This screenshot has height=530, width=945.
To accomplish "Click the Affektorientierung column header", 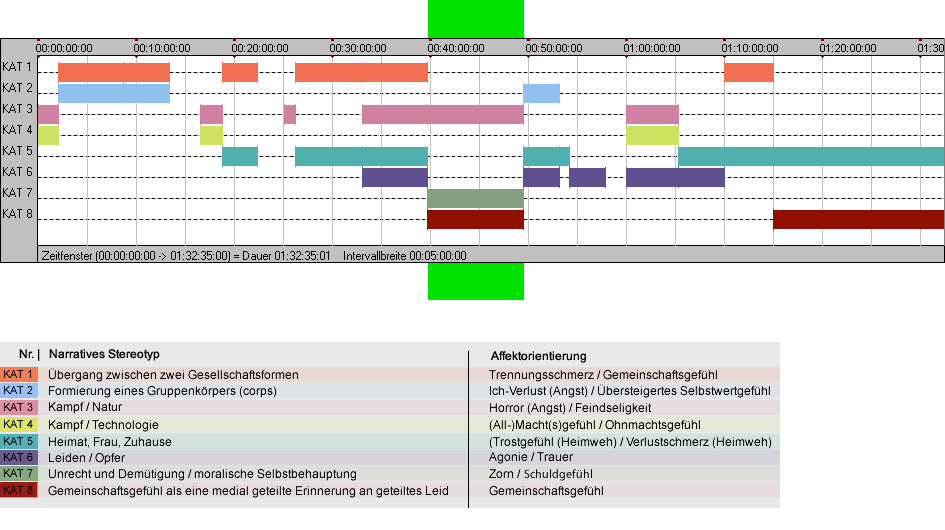I will [x=538, y=356].
